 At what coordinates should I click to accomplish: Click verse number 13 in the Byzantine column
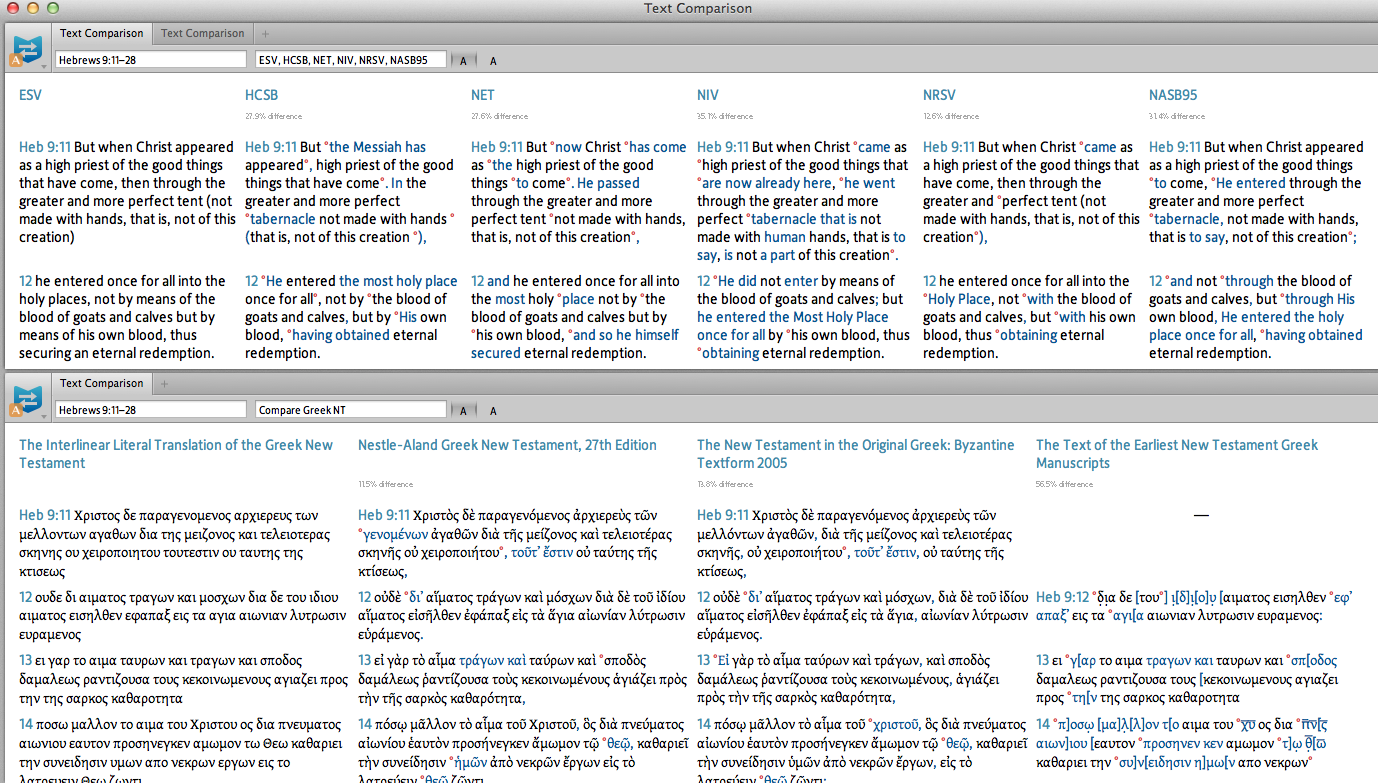[x=704, y=661]
